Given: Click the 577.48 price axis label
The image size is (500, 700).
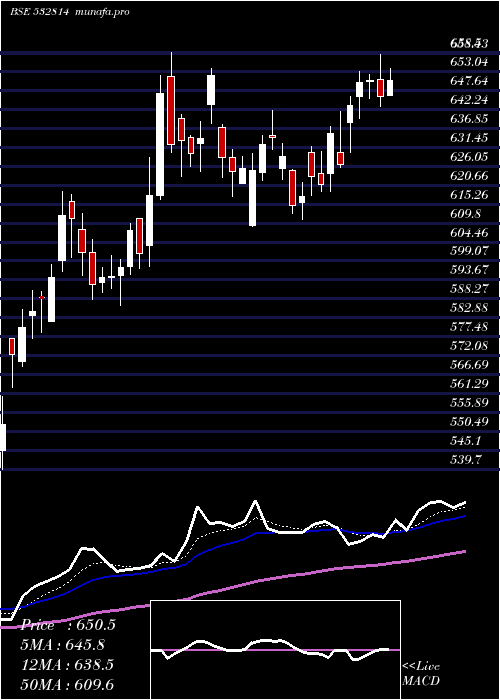Looking at the screenshot, I should [x=469, y=327].
